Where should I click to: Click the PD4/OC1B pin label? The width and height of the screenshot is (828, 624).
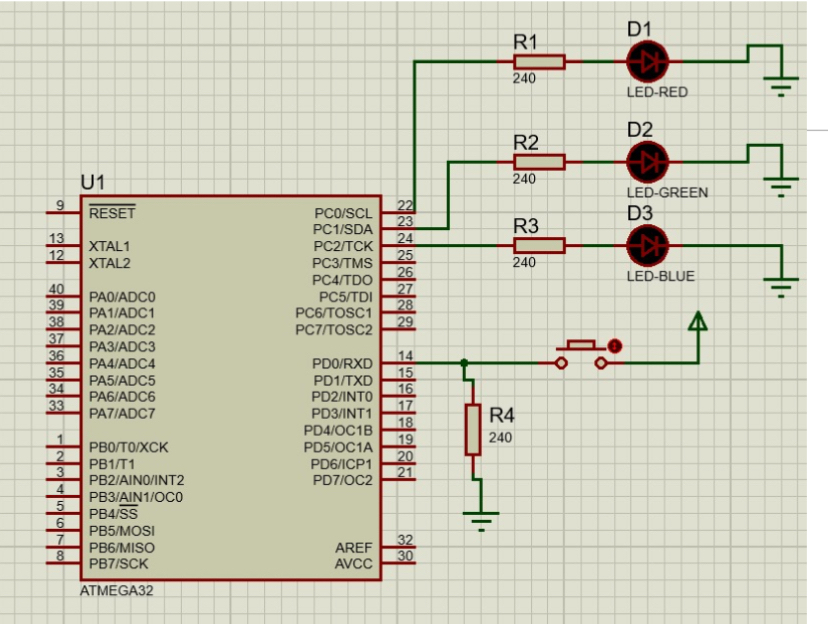click(338, 431)
